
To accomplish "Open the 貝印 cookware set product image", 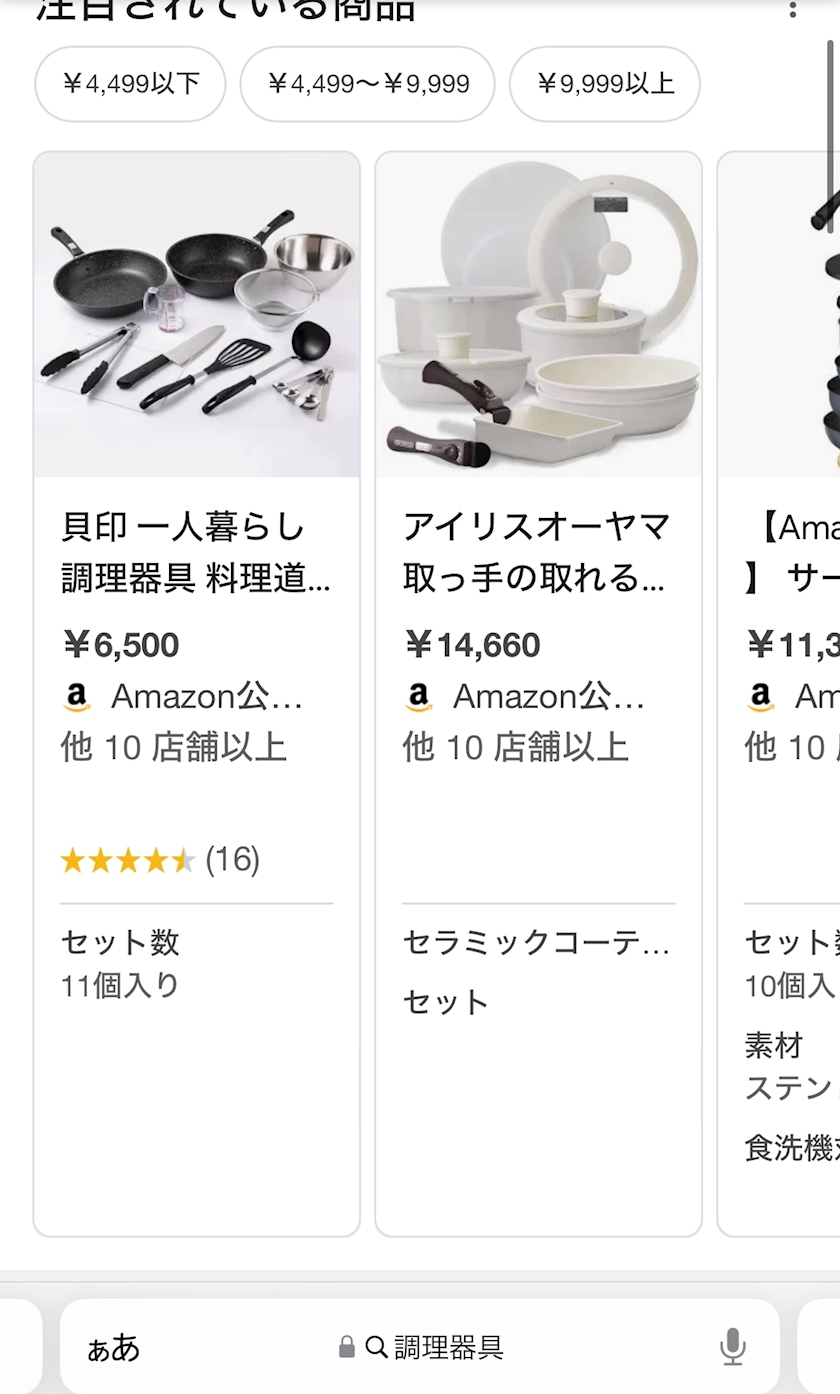I will click(x=197, y=315).
